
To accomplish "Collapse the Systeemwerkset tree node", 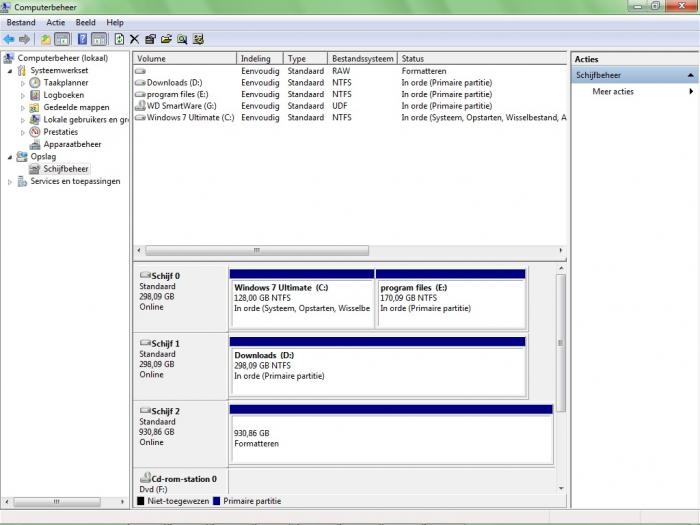I will coord(10,71).
